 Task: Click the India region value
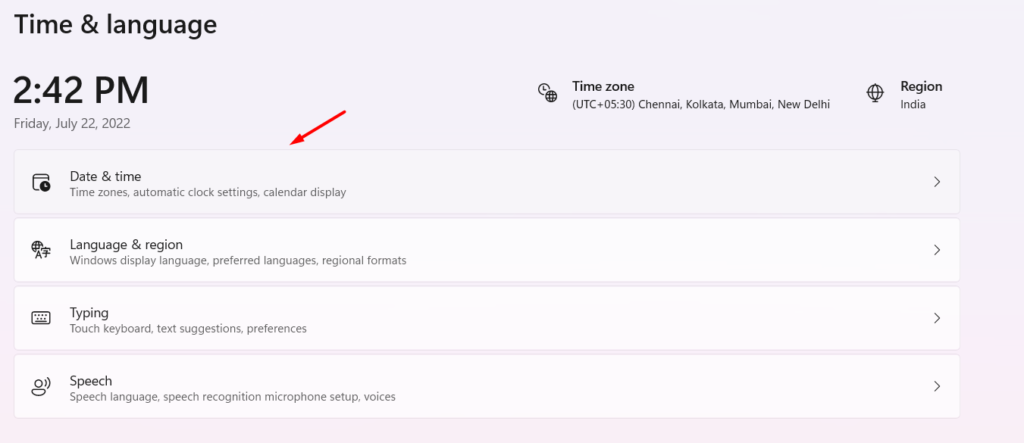pos(913,104)
